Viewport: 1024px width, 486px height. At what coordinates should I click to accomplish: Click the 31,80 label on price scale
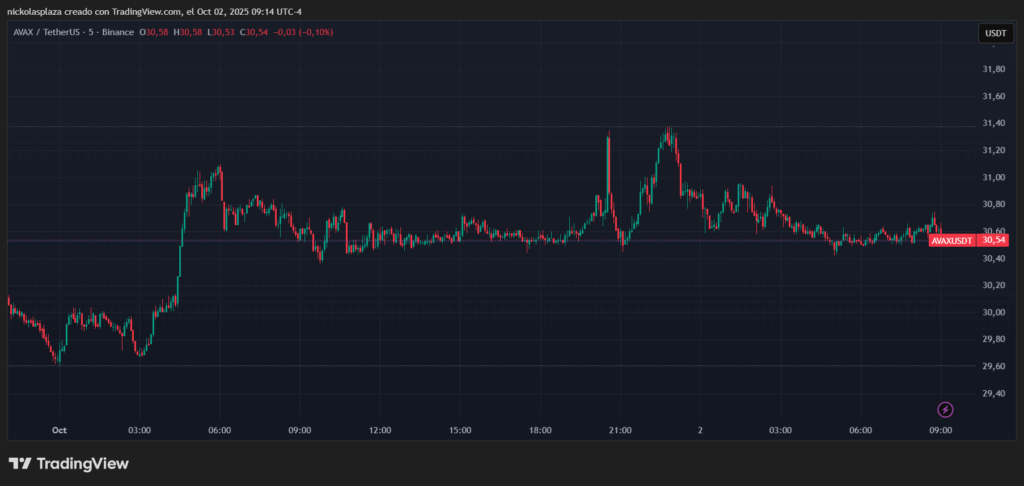[993, 69]
